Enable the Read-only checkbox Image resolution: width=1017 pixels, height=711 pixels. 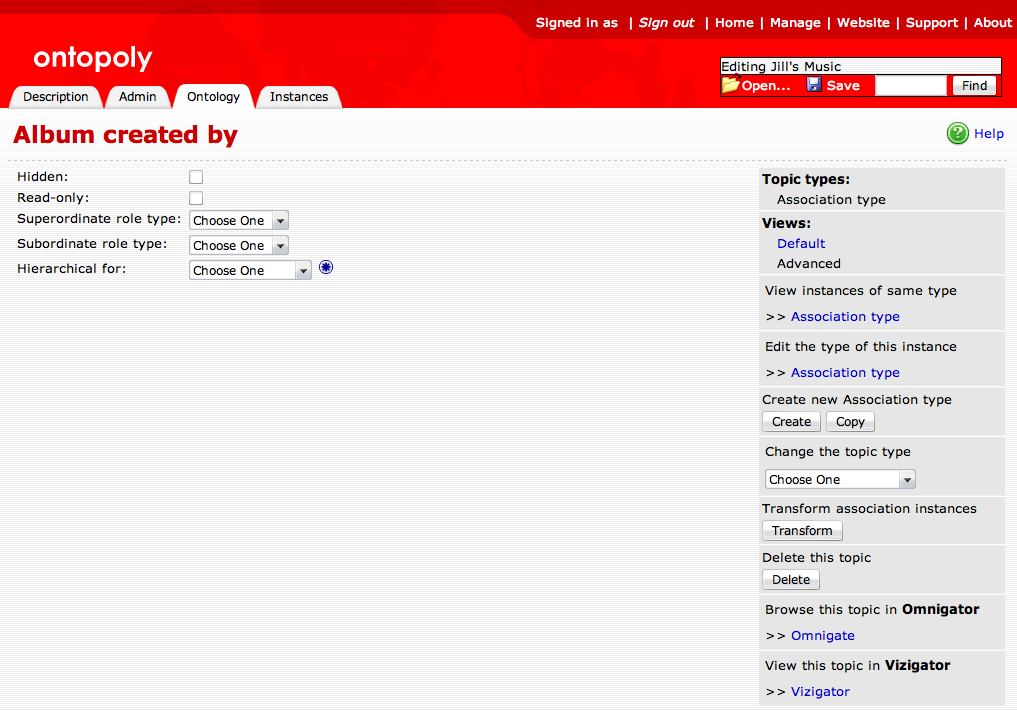coord(195,197)
